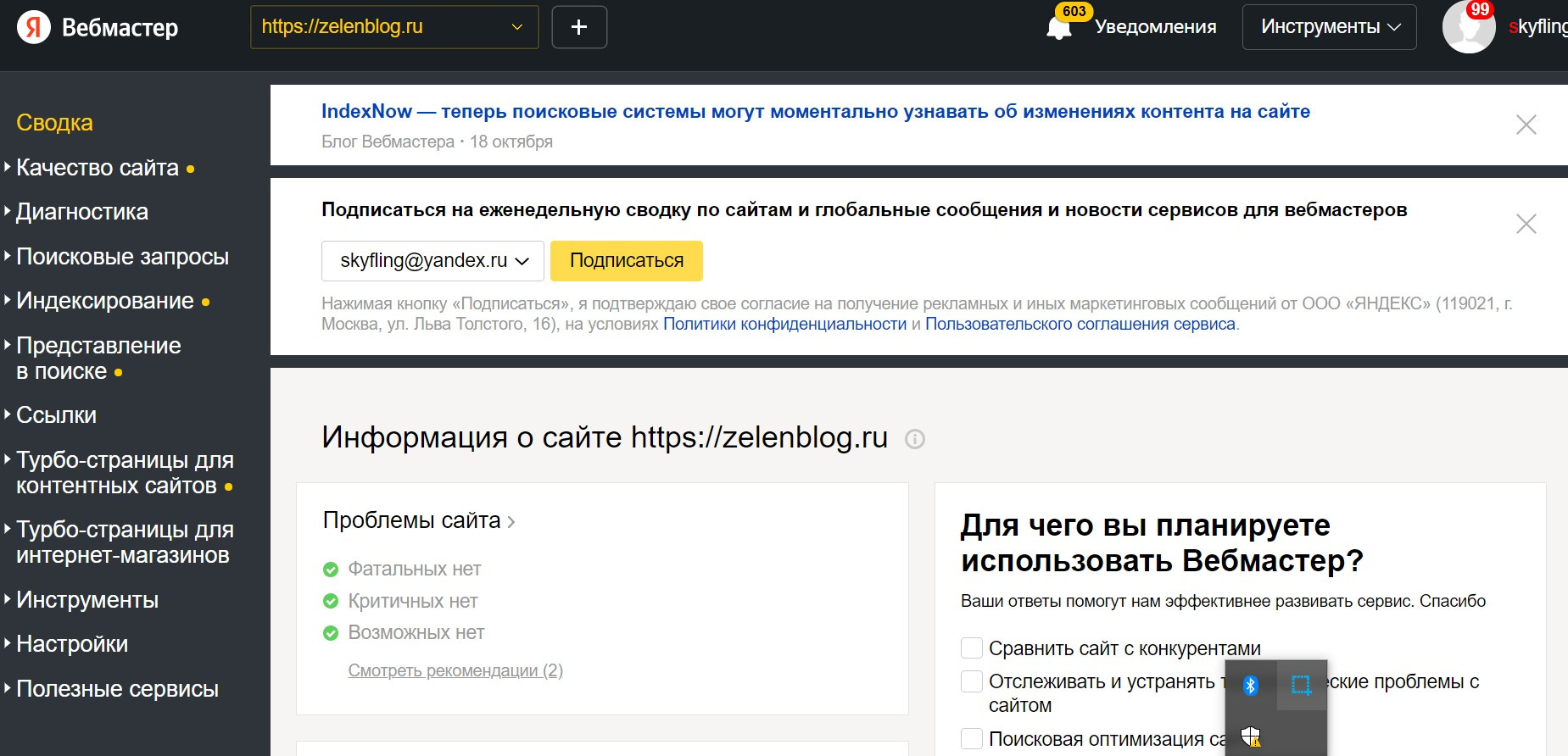The image size is (1568, 756).
Task: Expand Поисковые запросы sidebar section
Action: tap(122, 257)
